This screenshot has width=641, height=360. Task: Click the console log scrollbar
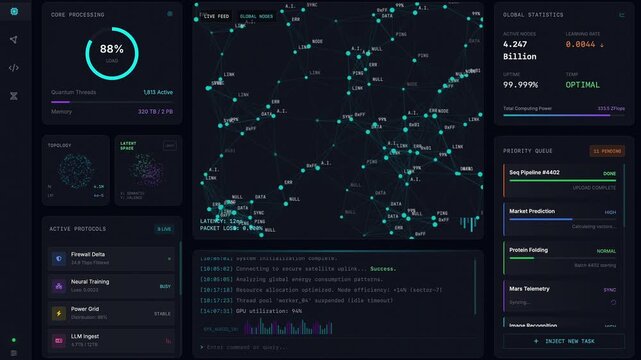pyautogui.click(x=475, y=286)
